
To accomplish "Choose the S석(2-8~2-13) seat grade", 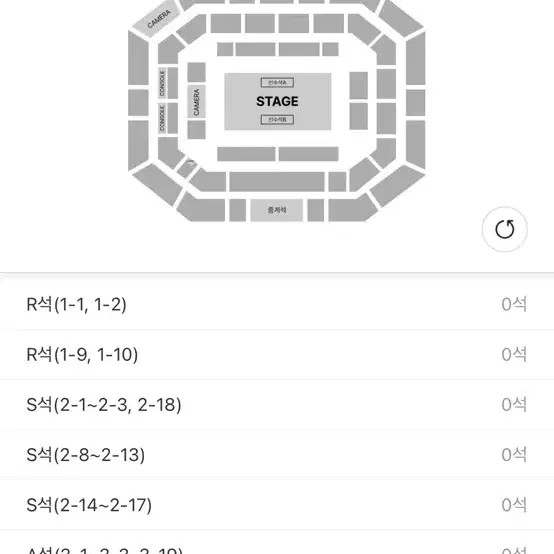I will coord(277,455).
